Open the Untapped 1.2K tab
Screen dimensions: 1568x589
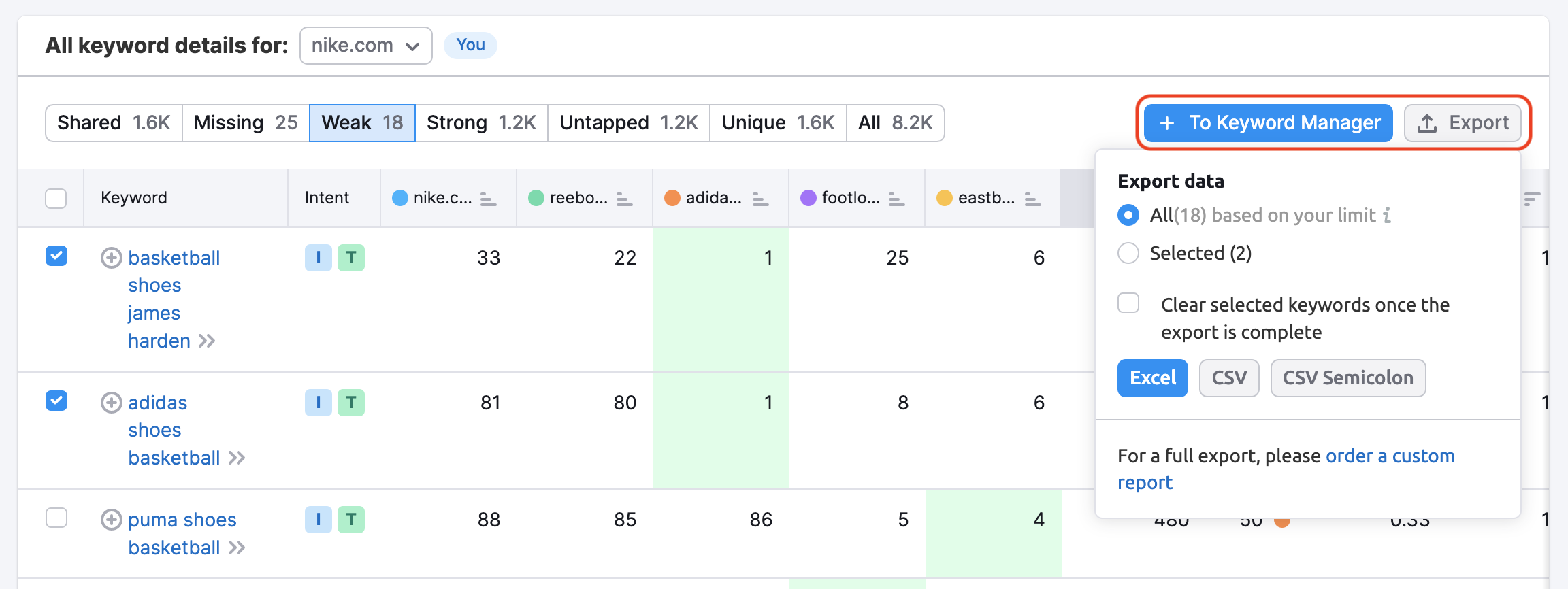click(x=629, y=123)
